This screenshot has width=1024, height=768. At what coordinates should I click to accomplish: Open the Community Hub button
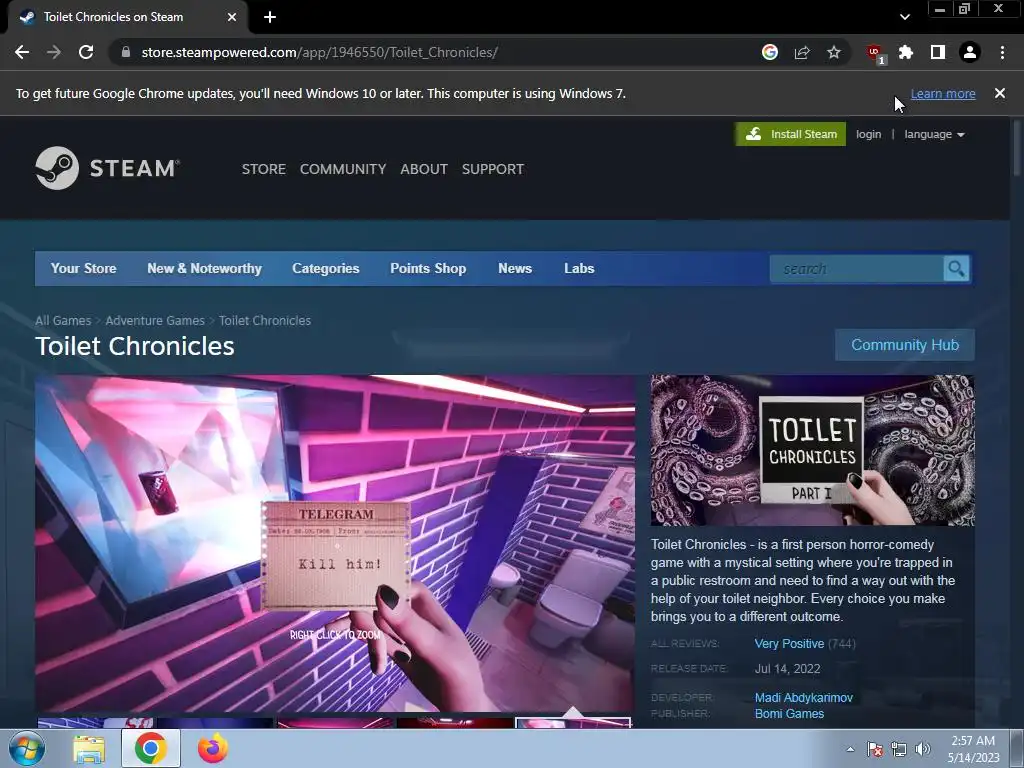click(905, 345)
